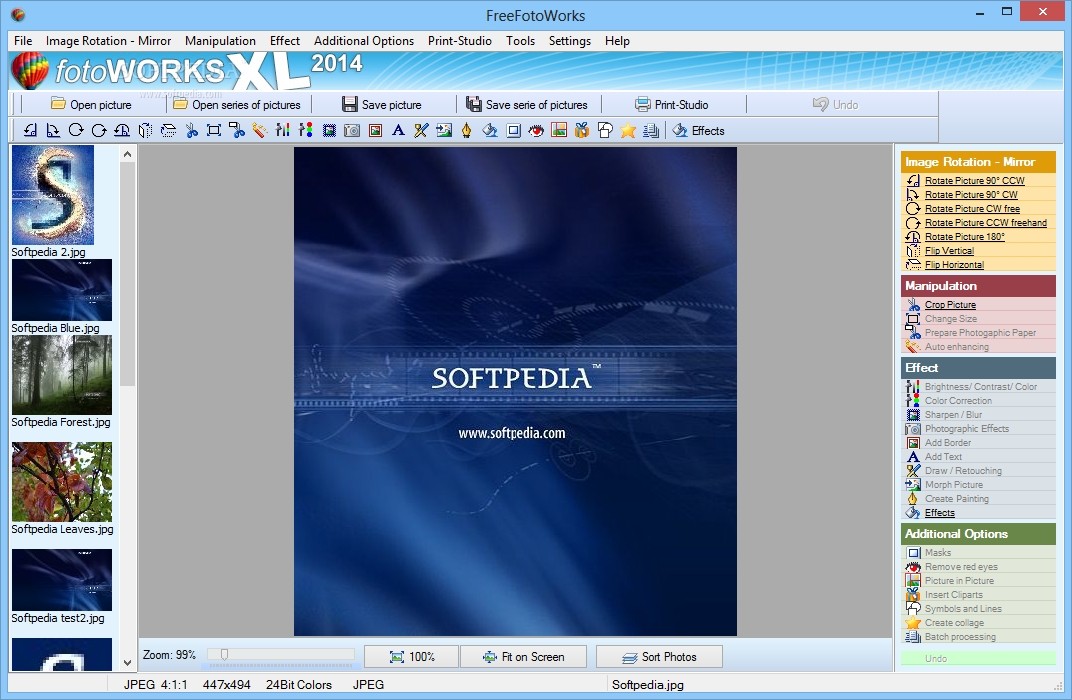The height and width of the screenshot is (700, 1072).
Task: Click Save serie of pictures button
Action: [x=526, y=105]
